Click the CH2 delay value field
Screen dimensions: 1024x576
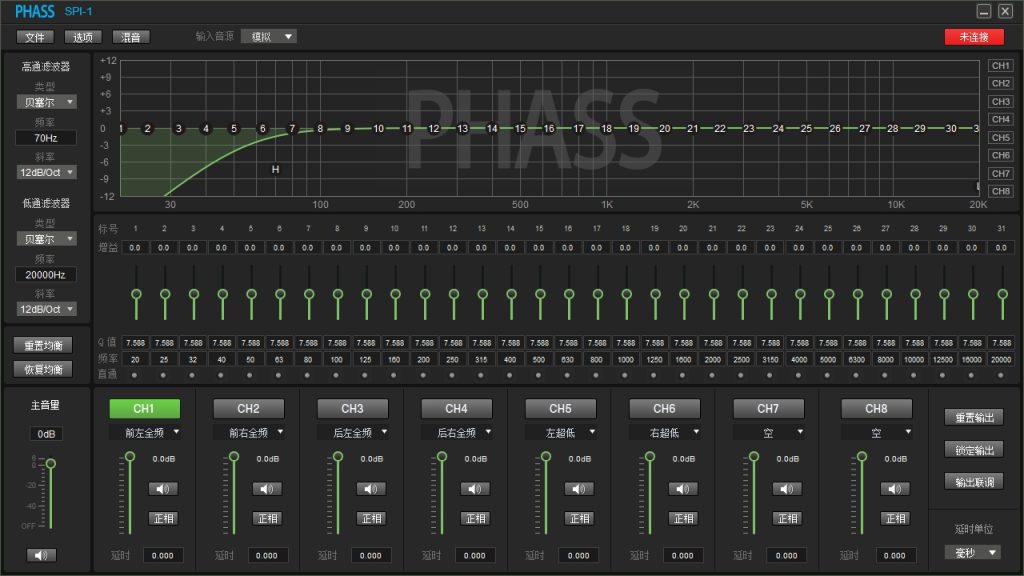pos(266,556)
